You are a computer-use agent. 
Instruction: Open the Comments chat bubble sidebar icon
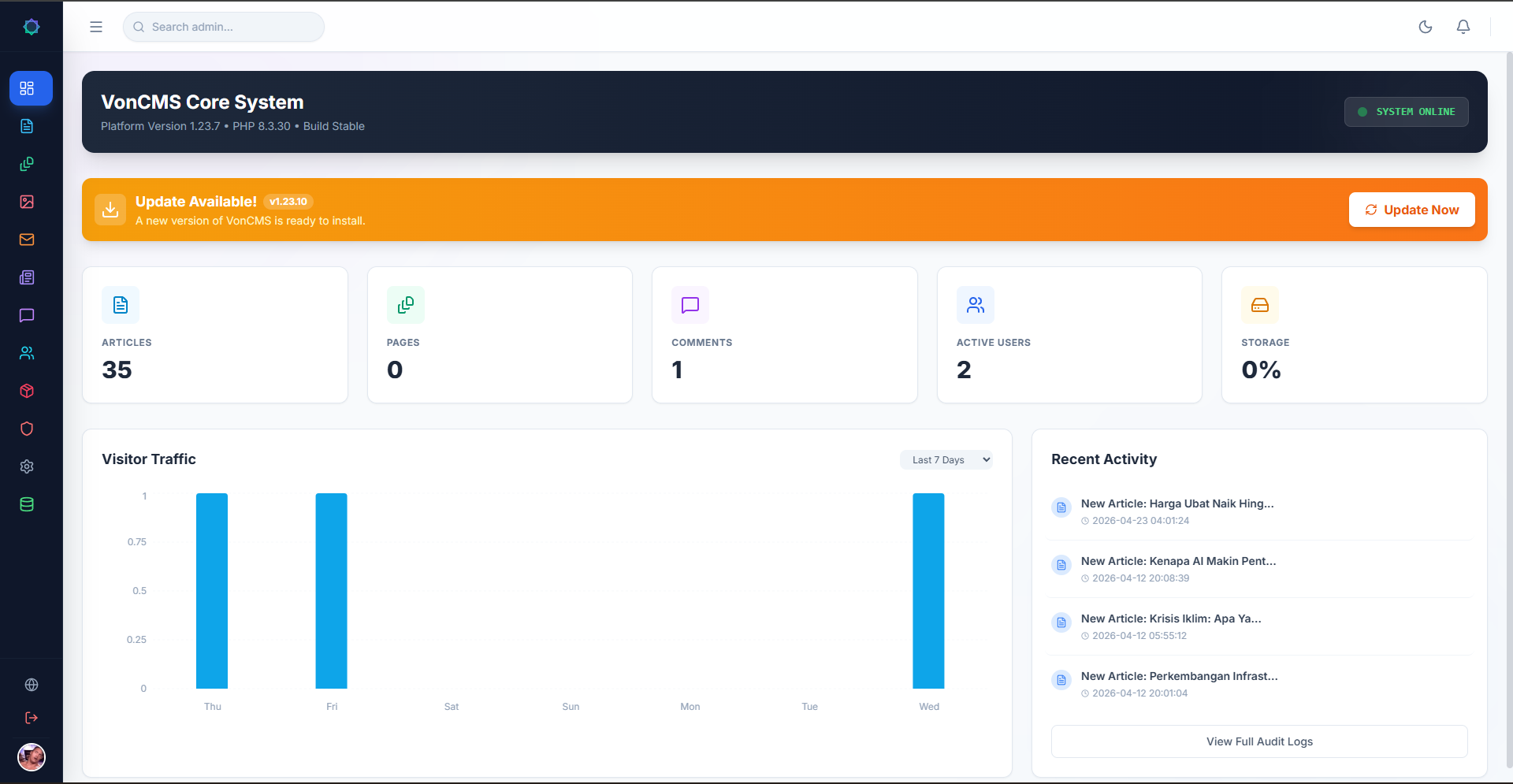(x=27, y=315)
